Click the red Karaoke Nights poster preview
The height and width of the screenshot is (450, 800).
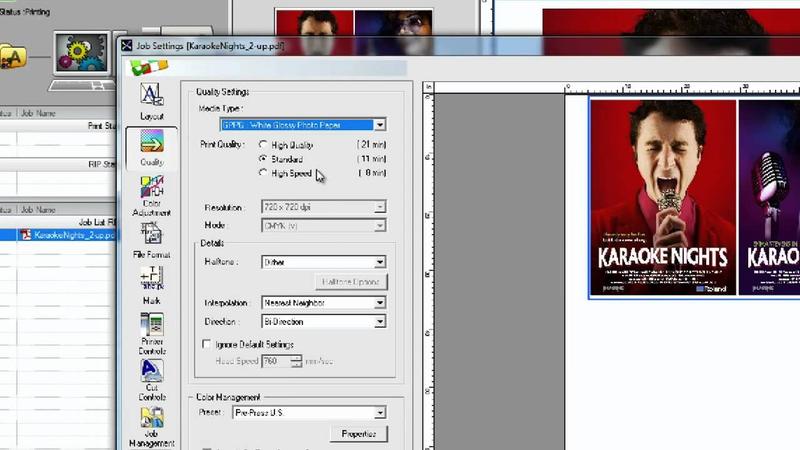pyautogui.click(x=663, y=197)
